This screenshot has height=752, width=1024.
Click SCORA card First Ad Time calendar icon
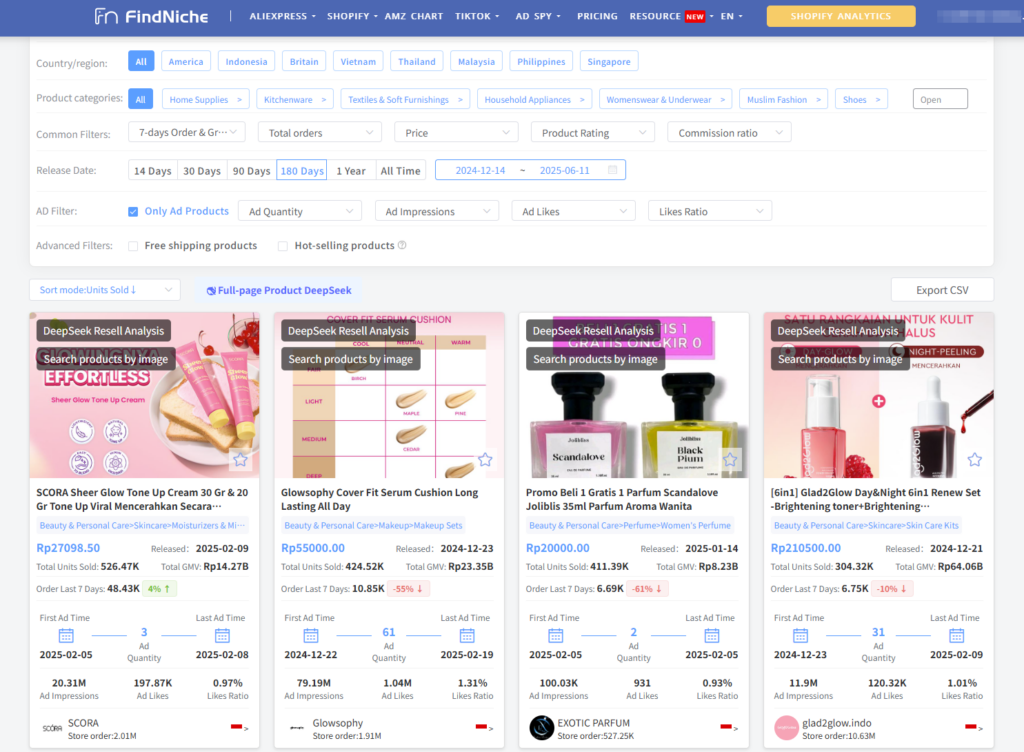coord(66,635)
